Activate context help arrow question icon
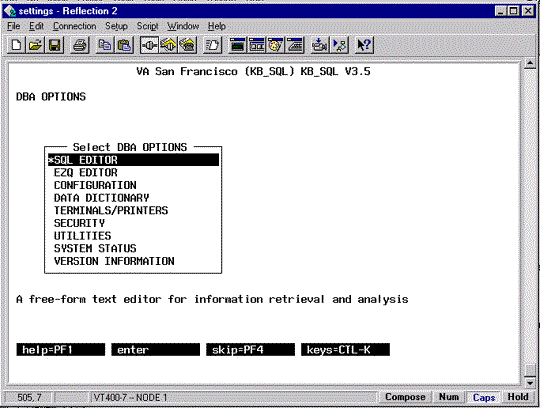540x408 pixels. (364, 45)
